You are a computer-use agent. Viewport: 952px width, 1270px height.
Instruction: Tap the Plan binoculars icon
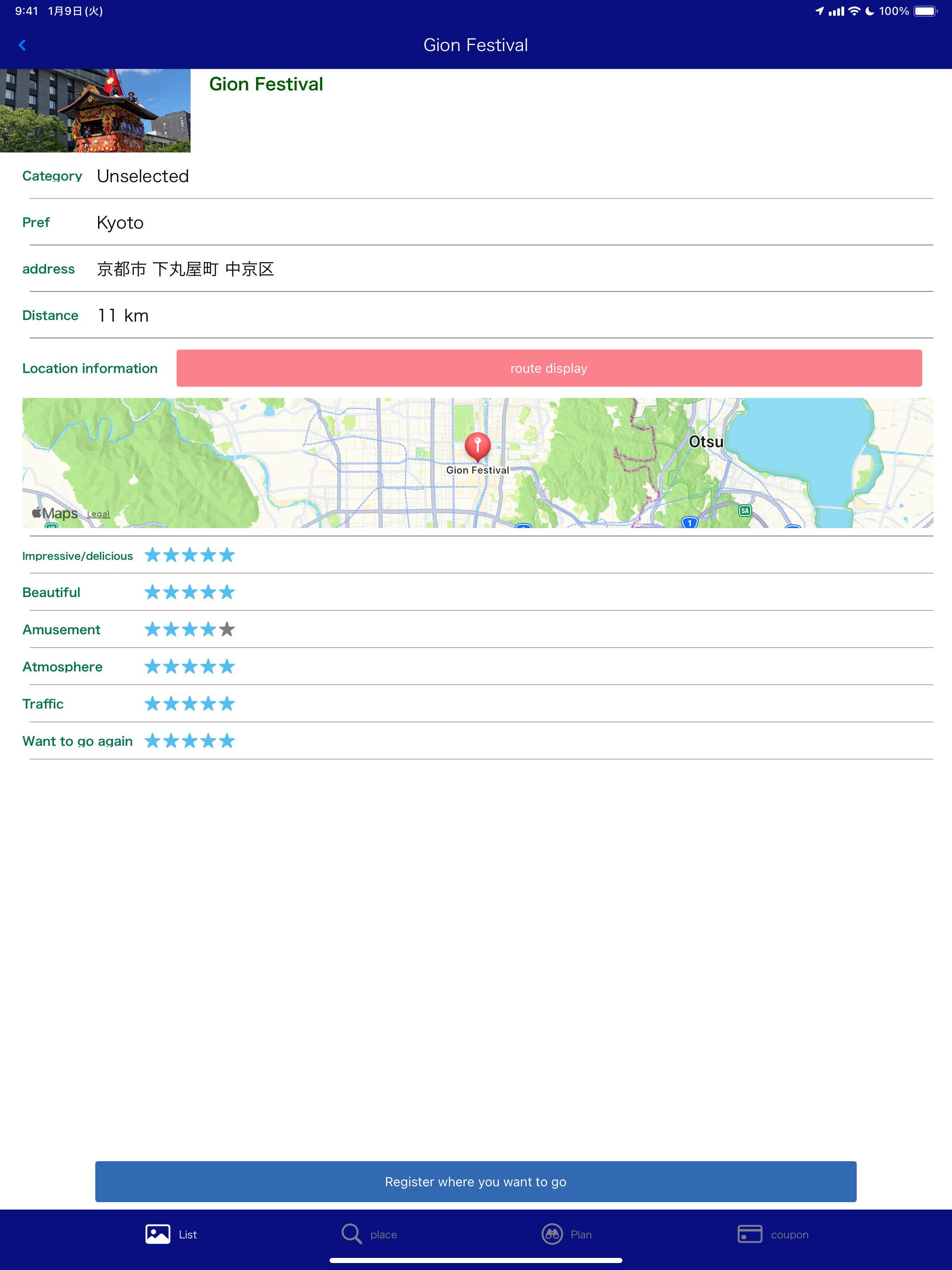[x=552, y=1234]
